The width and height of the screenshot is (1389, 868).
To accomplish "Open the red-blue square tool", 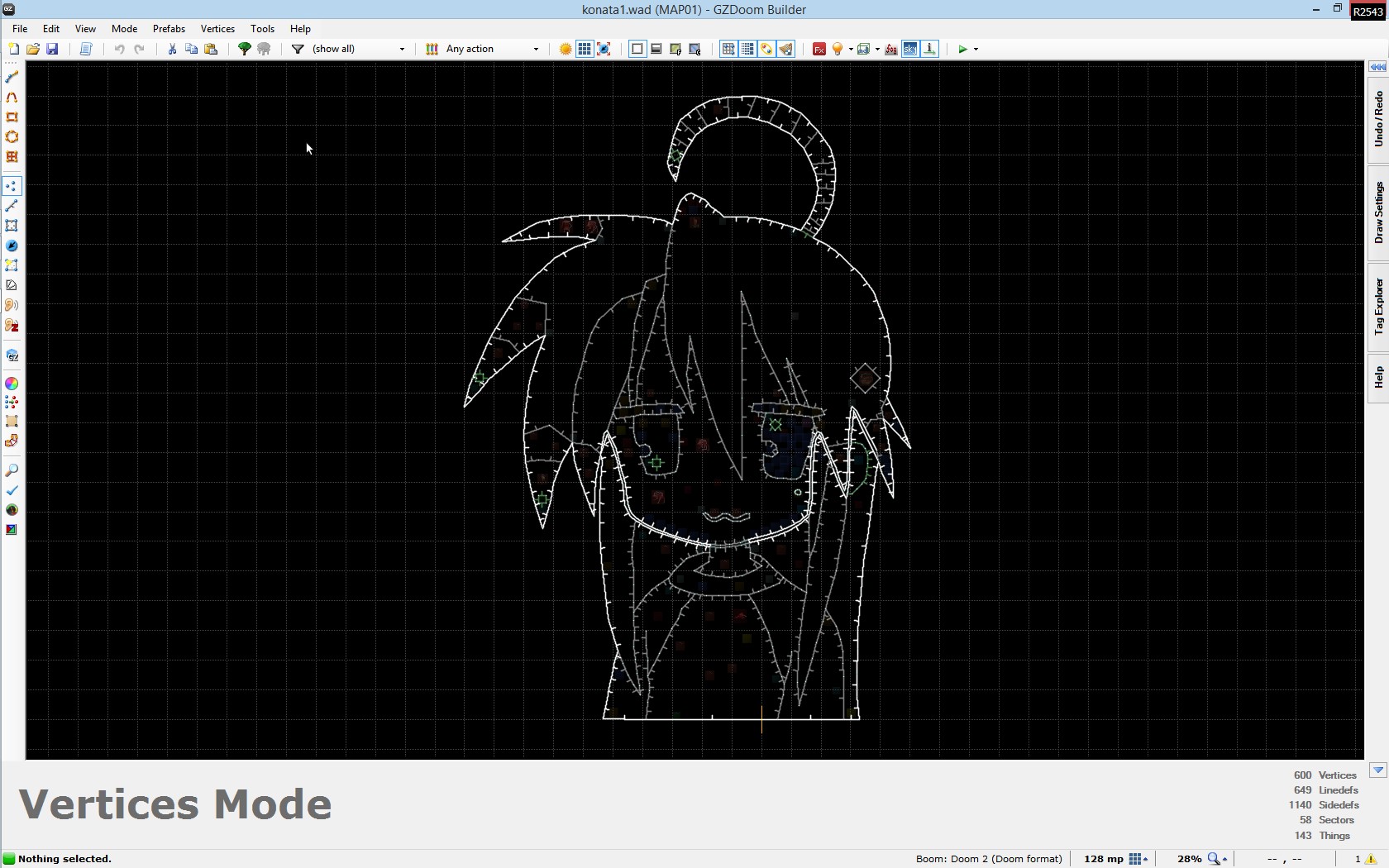I will (12, 530).
